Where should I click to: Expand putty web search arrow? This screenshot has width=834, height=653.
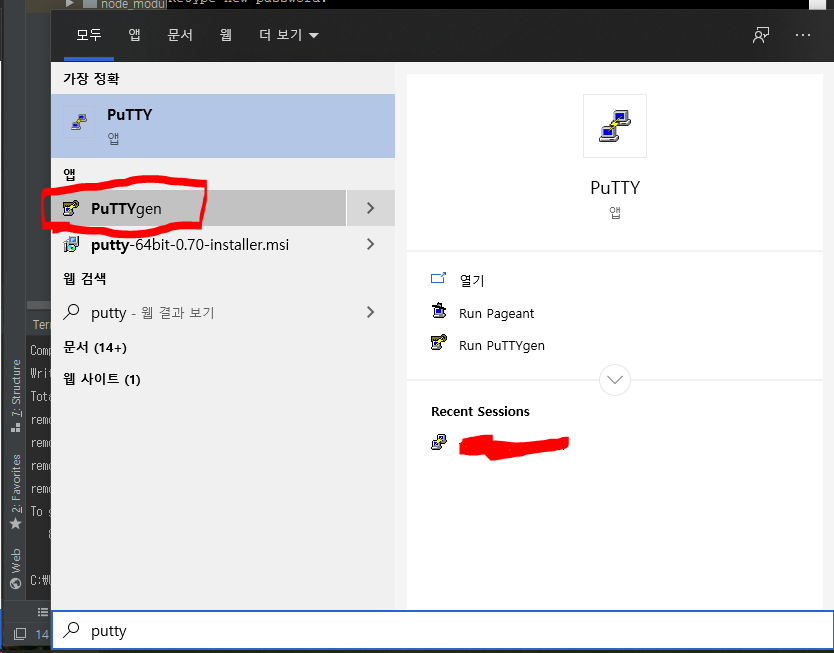371,312
